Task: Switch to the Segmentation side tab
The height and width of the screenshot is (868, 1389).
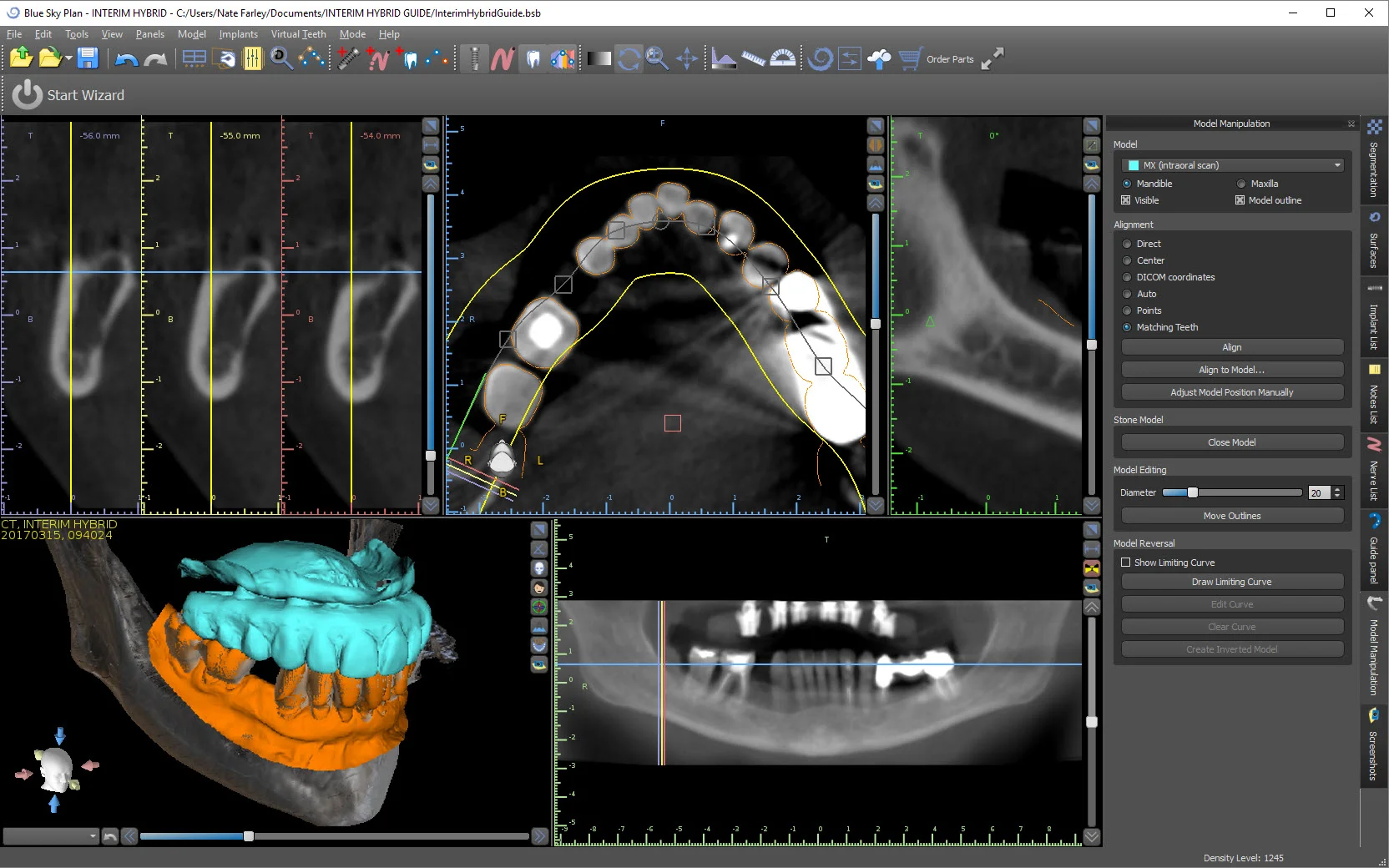Action: [x=1374, y=160]
